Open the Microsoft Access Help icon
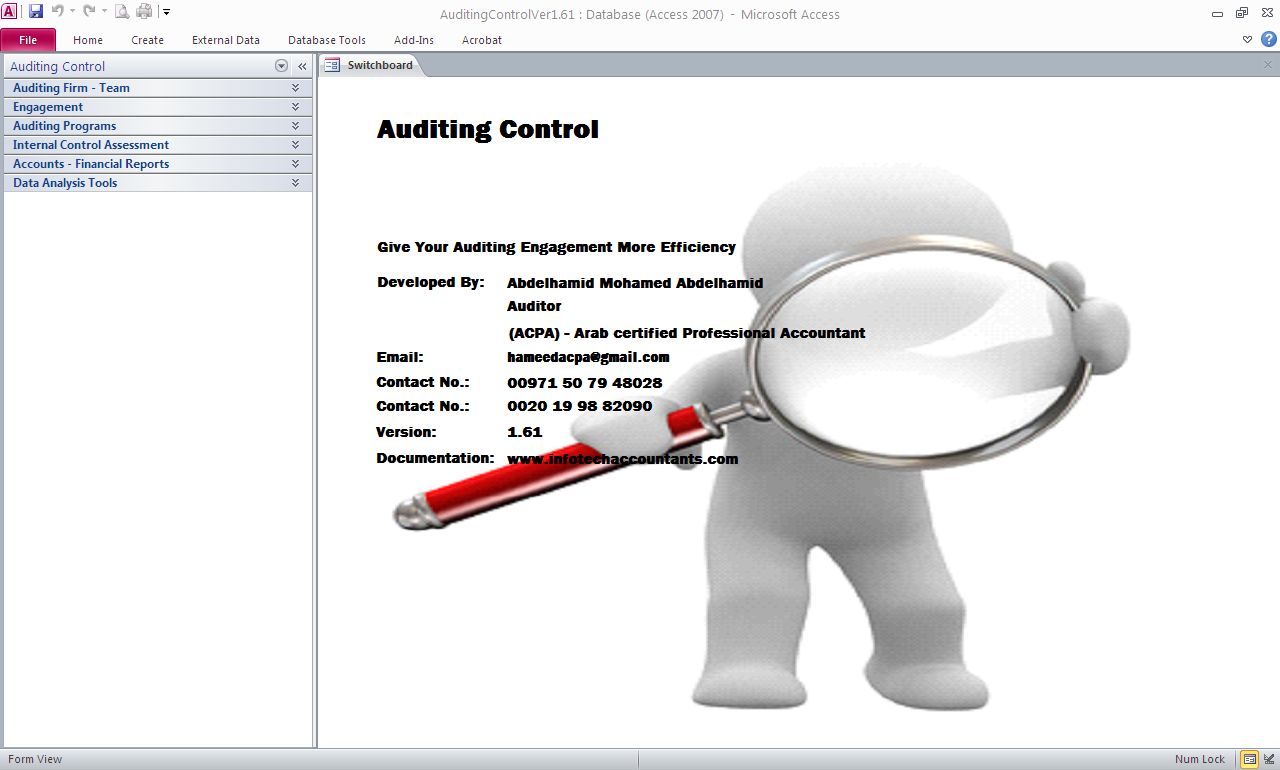Screen dimensions: 1280x770 click(1268, 40)
